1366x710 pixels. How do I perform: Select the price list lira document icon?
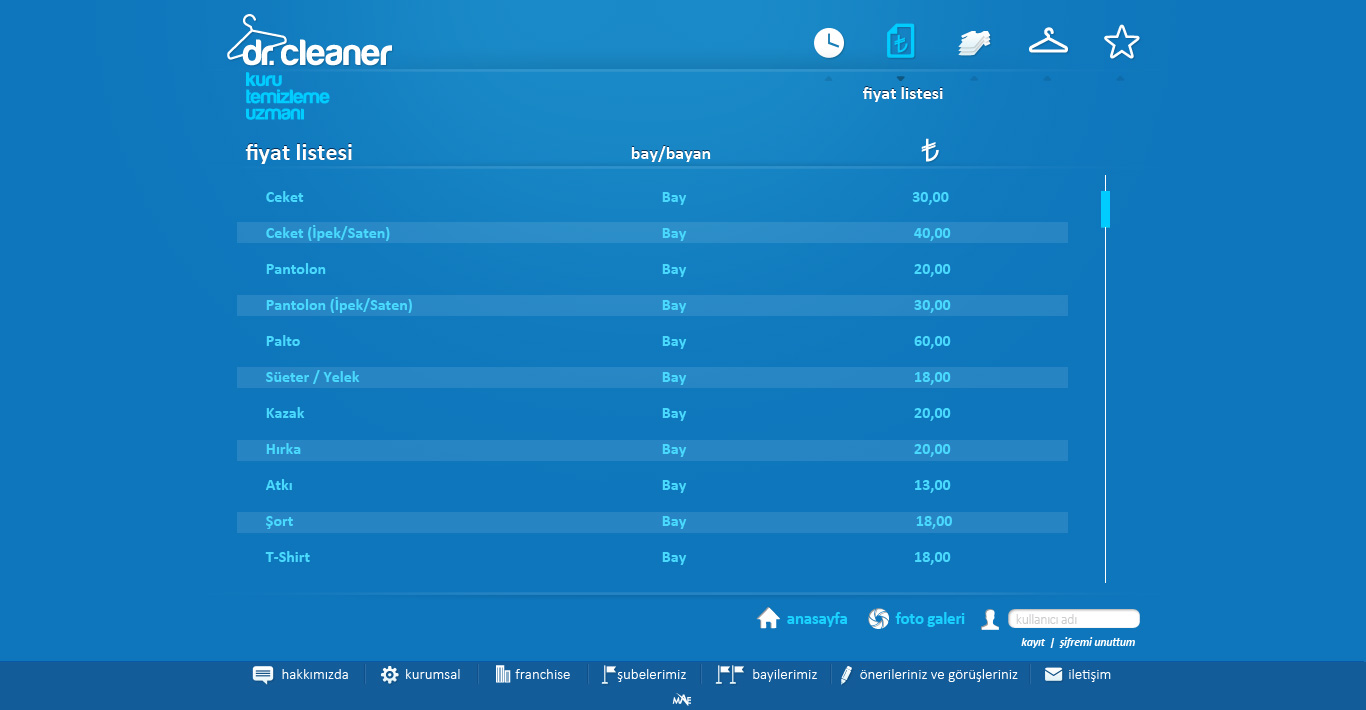[901, 41]
